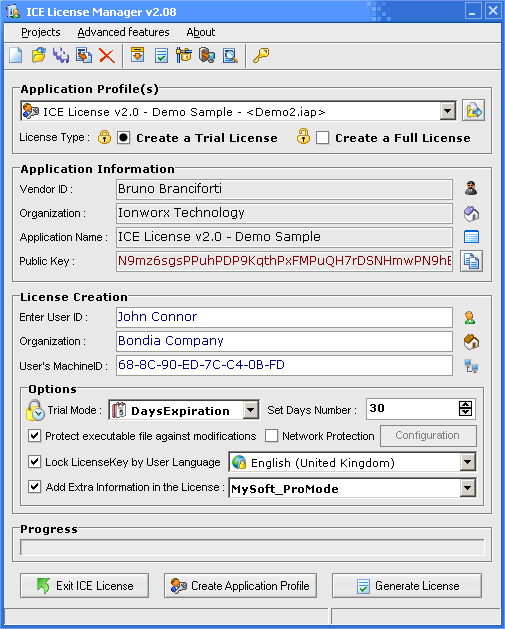505x629 pixels.
Task: Click the person icon next to Vendor ID
Action: click(x=471, y=188)
